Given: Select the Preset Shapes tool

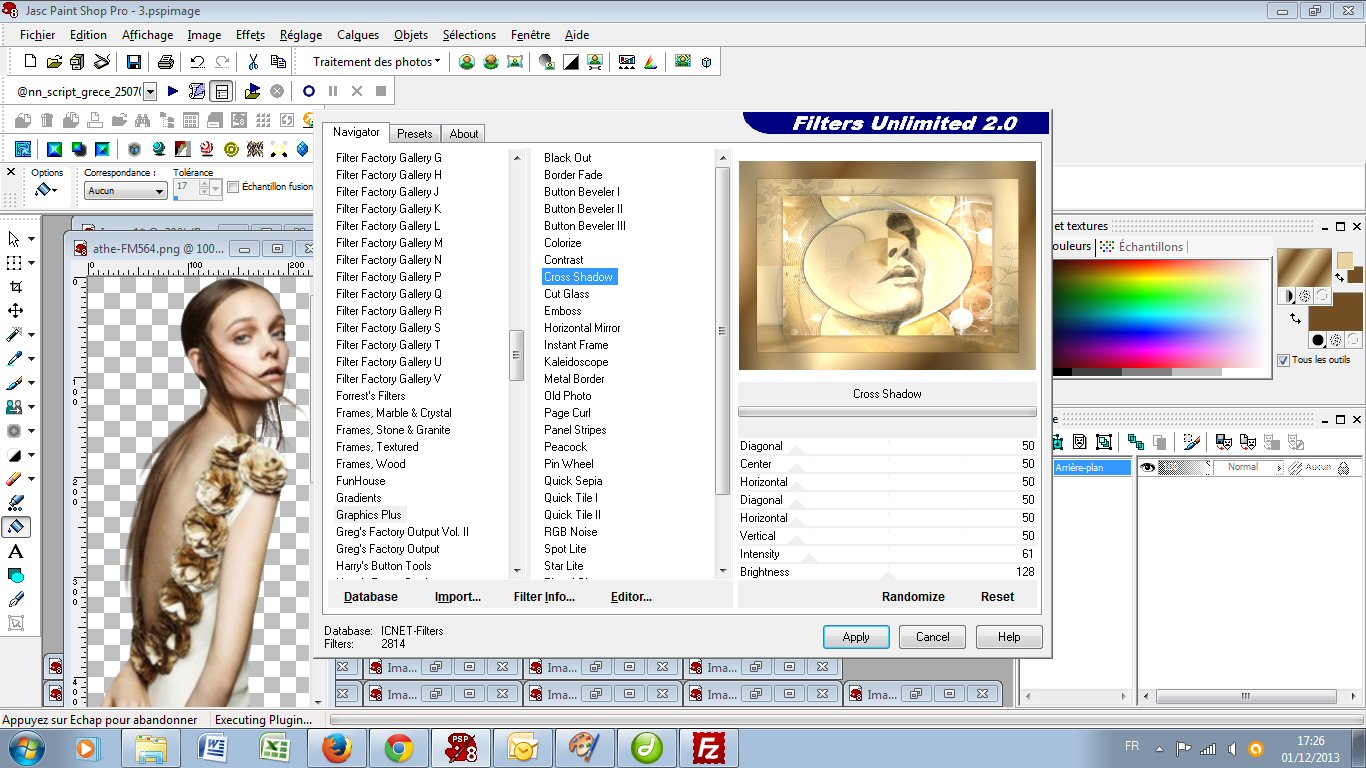Looking at the screenshot, I should pyautogui.click(x=14, y=575).
